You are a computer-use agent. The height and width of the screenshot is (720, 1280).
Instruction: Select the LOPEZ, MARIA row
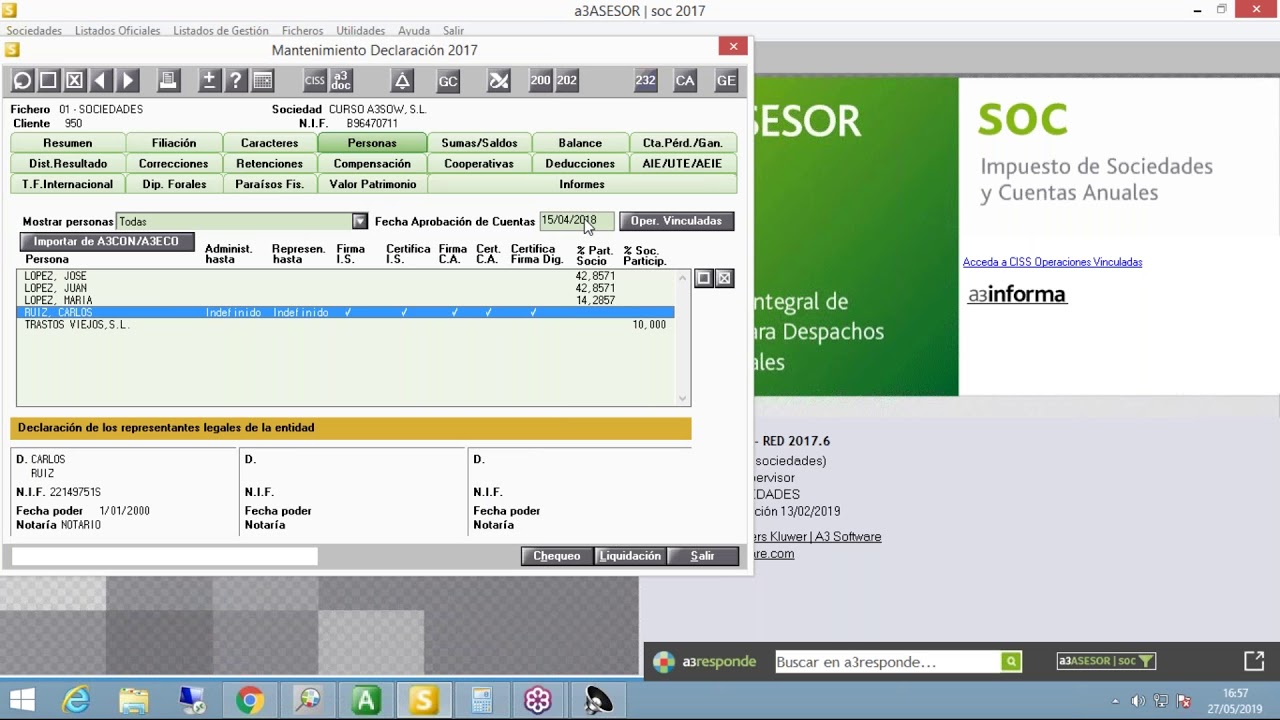[346, 300]
